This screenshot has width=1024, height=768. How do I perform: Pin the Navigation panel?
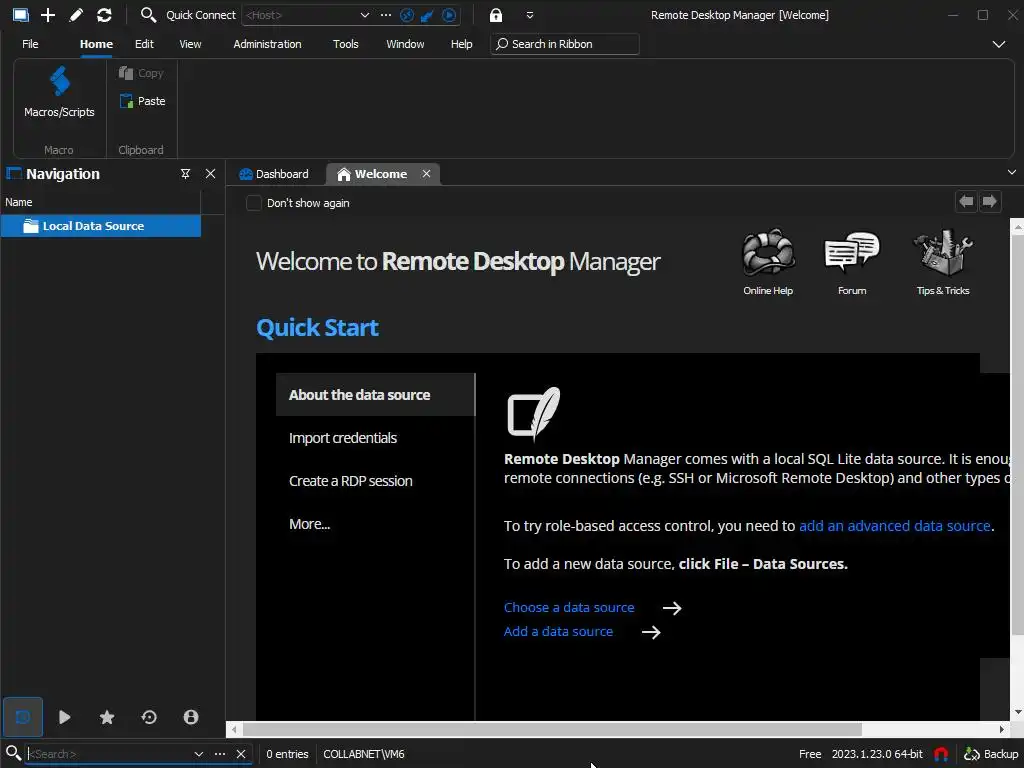(x=185, y=174)
